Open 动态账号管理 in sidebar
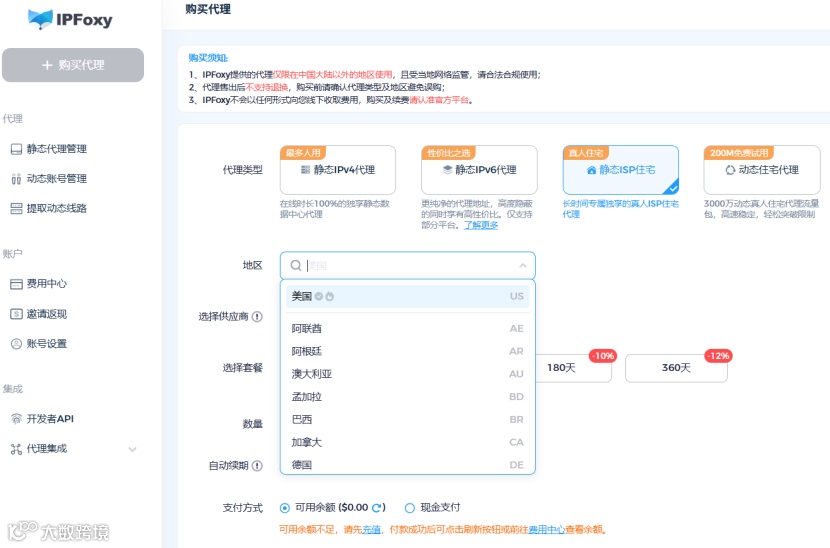Screen dimensions: 830x548 (x=57, y=178)
